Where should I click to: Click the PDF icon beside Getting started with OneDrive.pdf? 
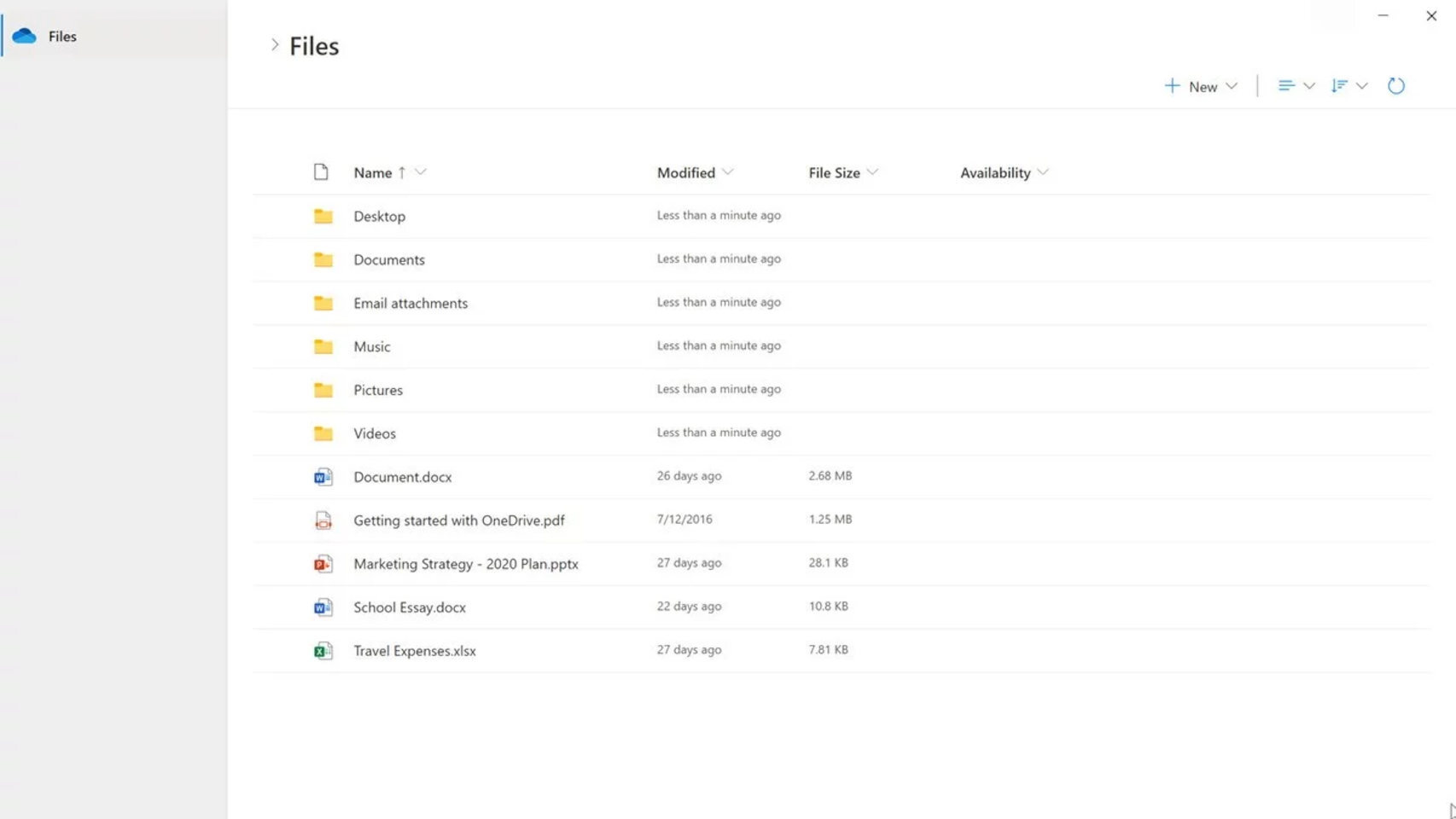(x=323, y=520)
